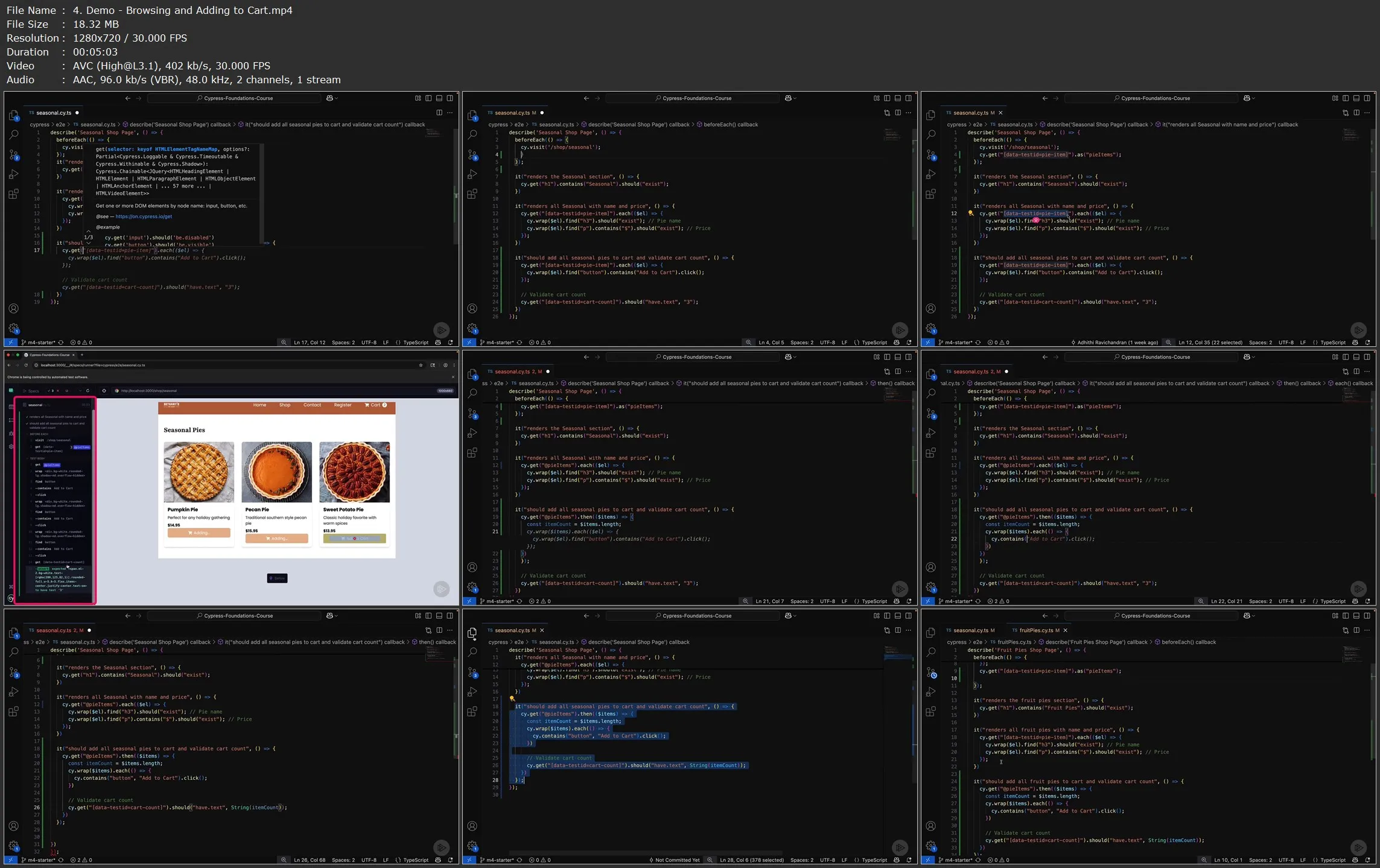The width and height of the screenshot is (1380, 868).
Task: Toggle panel in the Ln 26 window
Action: pyautogui.click(x=439, y=616)
